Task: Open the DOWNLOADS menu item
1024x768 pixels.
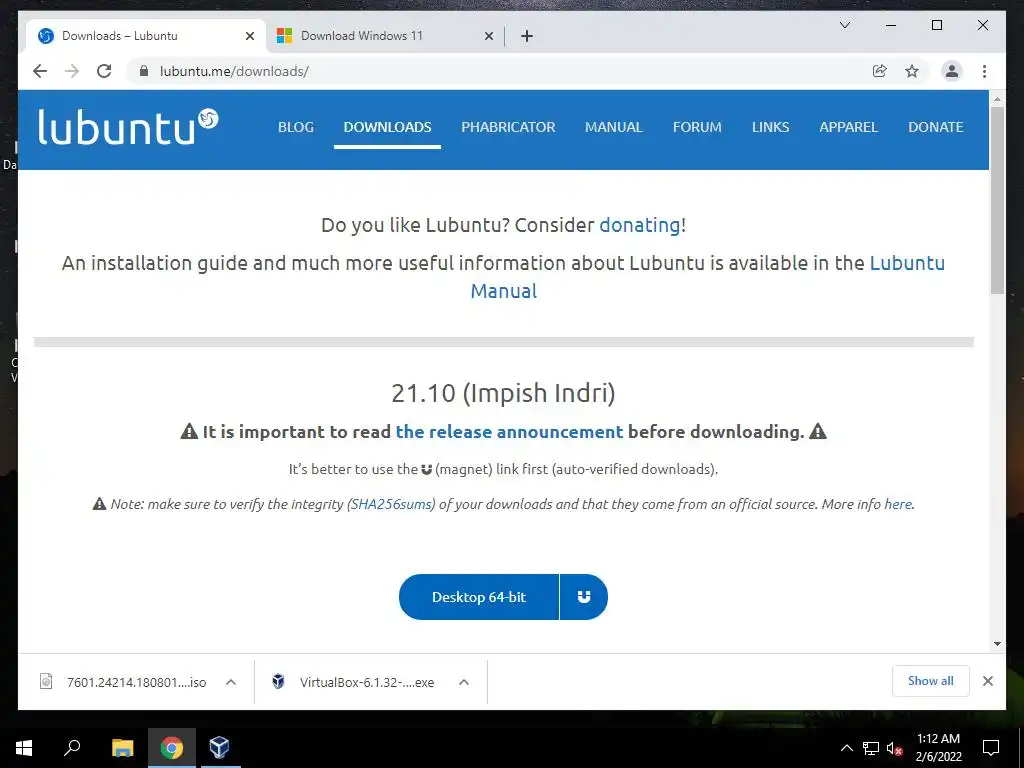Action: pyautogui.click(x=387, y=127)
